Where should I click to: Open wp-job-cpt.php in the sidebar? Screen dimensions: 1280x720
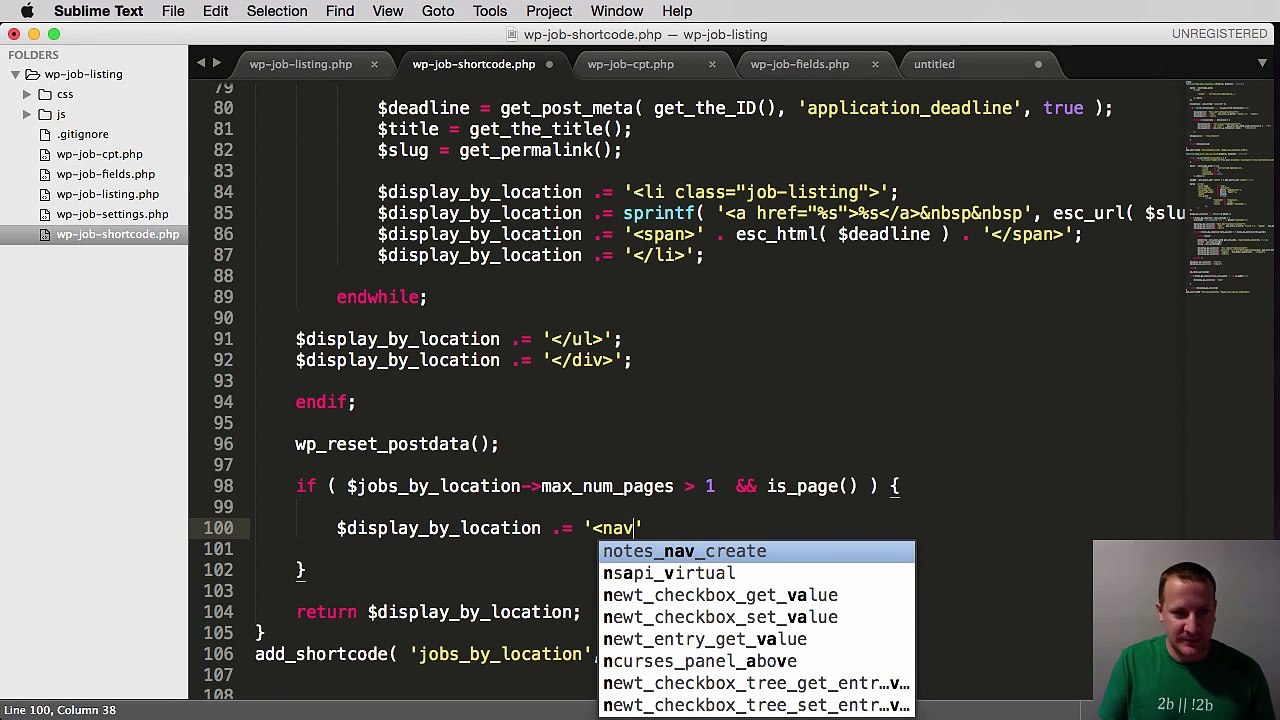99,154
